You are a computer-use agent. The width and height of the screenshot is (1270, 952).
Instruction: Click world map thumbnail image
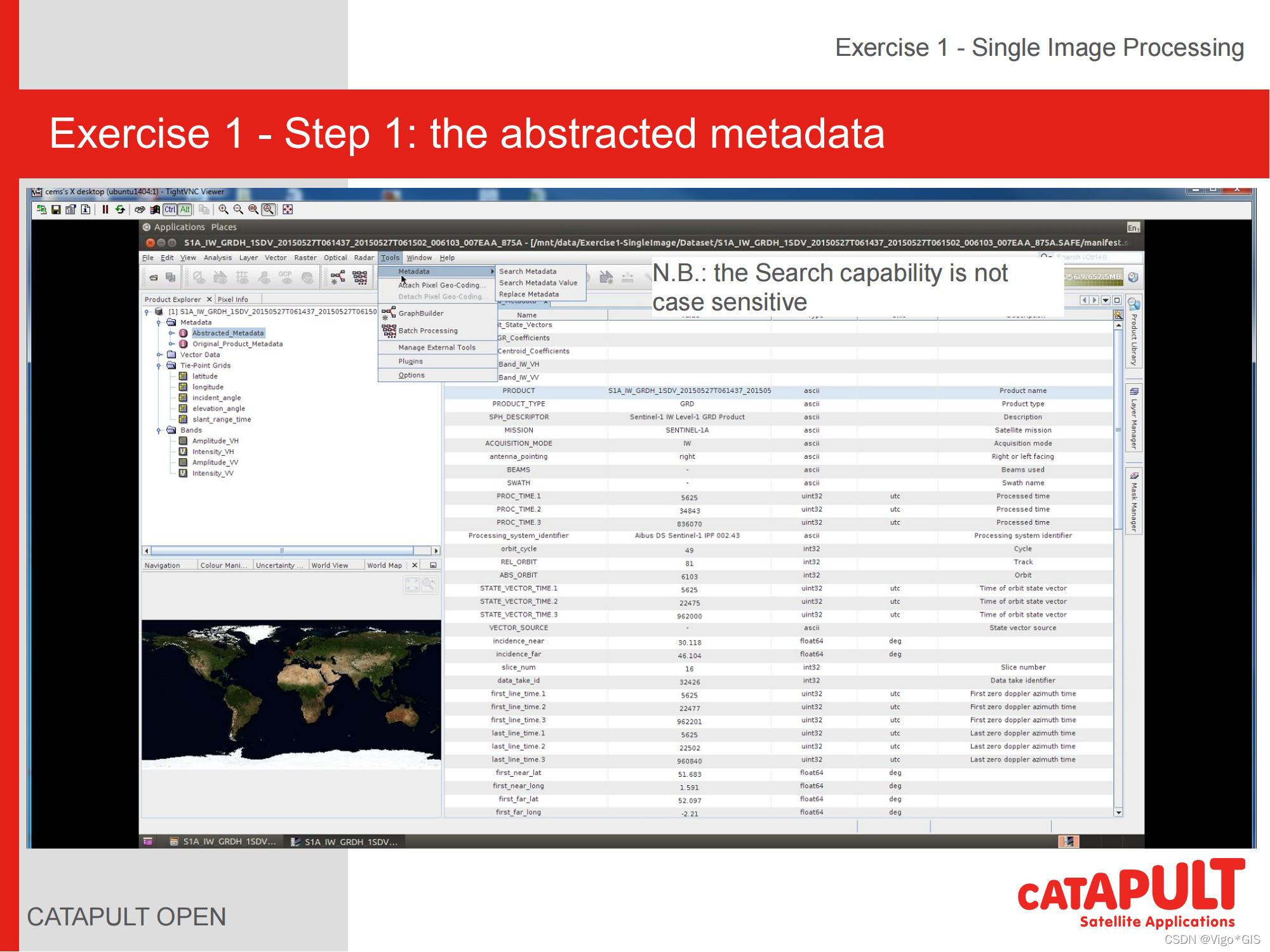[291, 695]
